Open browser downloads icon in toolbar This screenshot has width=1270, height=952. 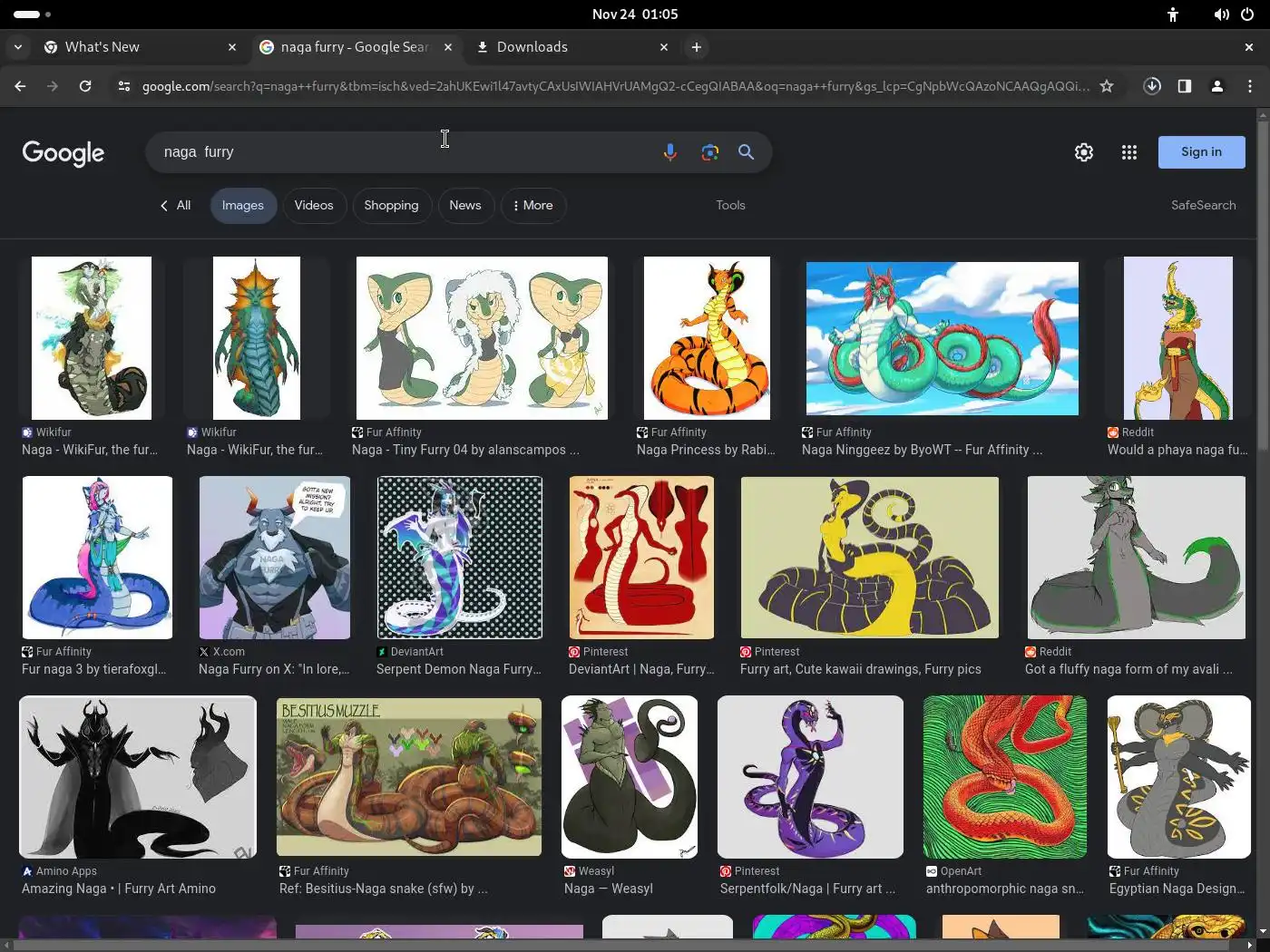(x=1152, y=86)
